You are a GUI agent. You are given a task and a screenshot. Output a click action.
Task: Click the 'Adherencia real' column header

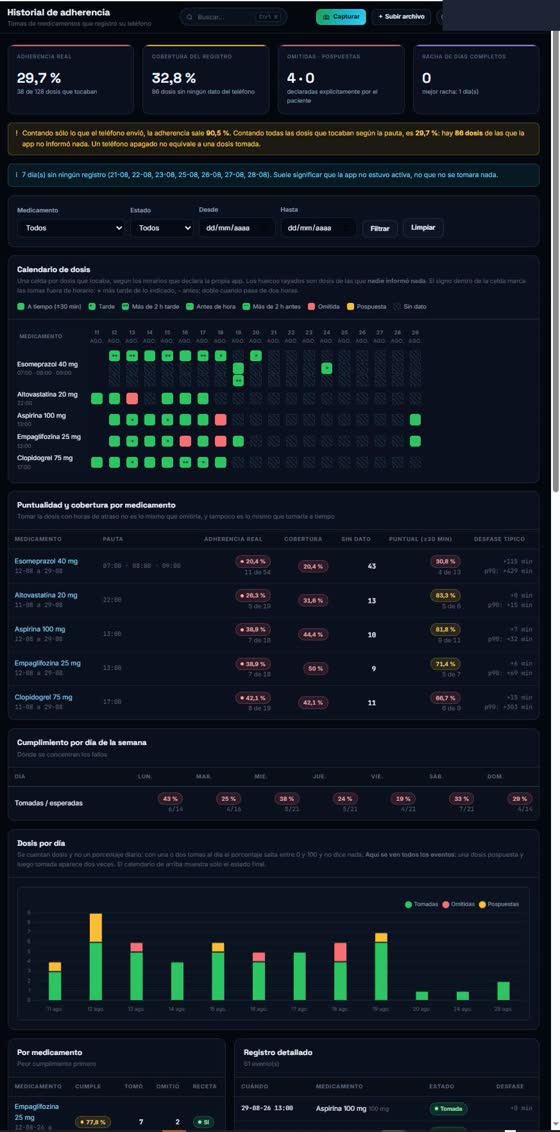pyautogui.click(x=233, y=539)
